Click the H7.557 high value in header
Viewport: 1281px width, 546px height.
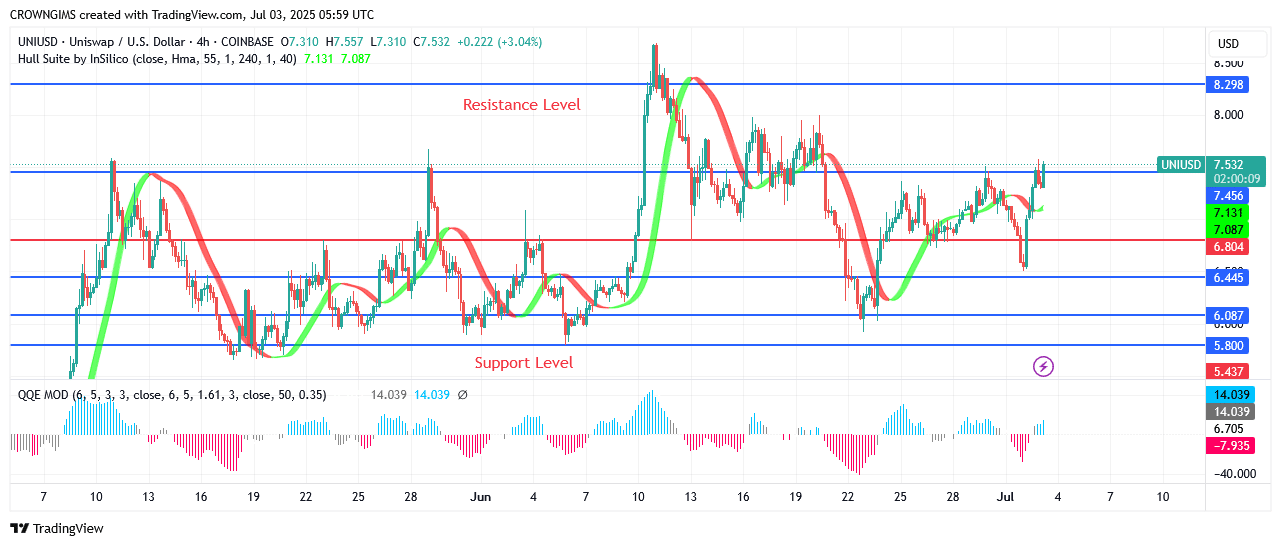[x=345, y=42]
